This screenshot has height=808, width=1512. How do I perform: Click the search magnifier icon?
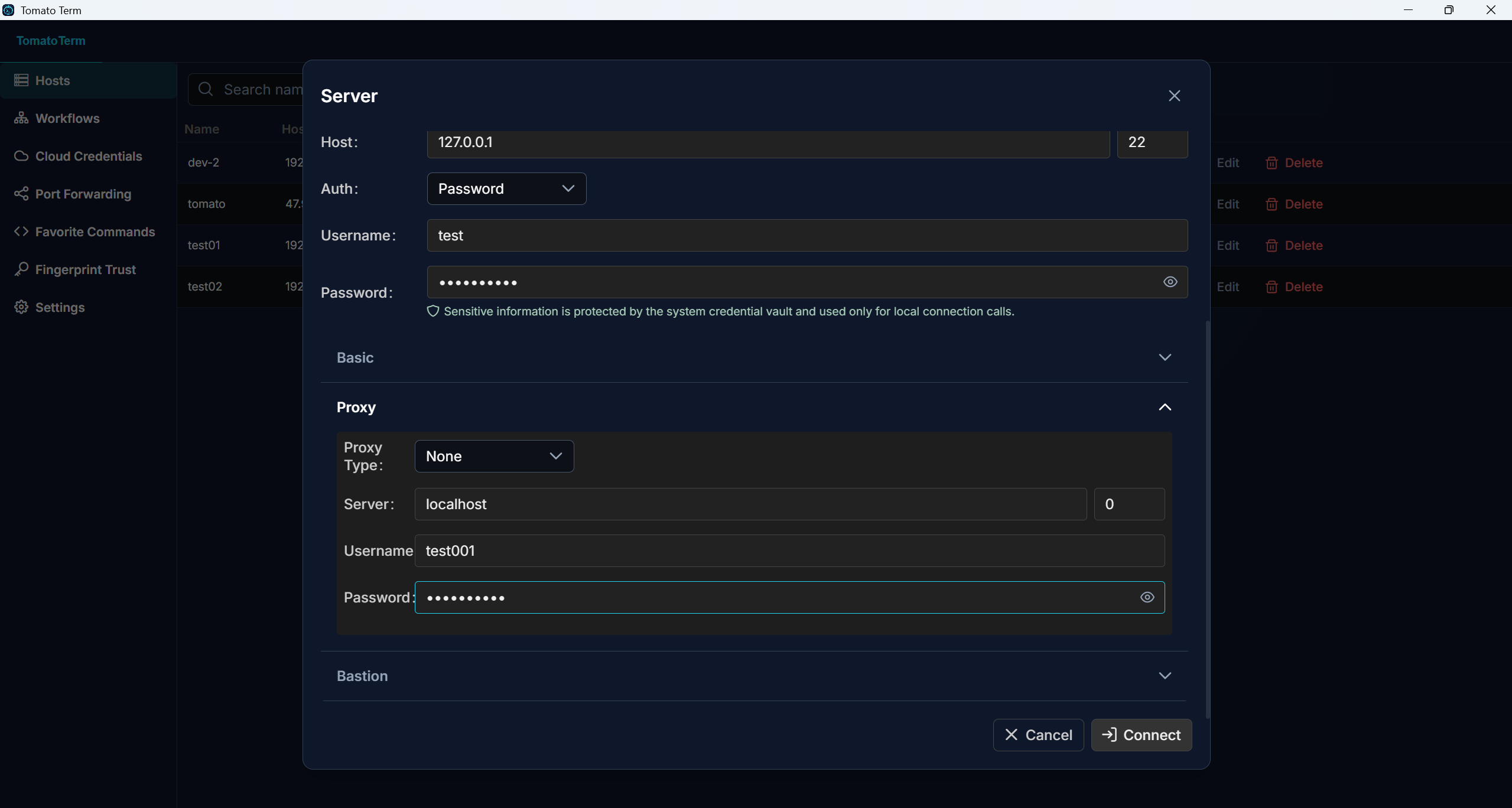[x=206, y=89]
